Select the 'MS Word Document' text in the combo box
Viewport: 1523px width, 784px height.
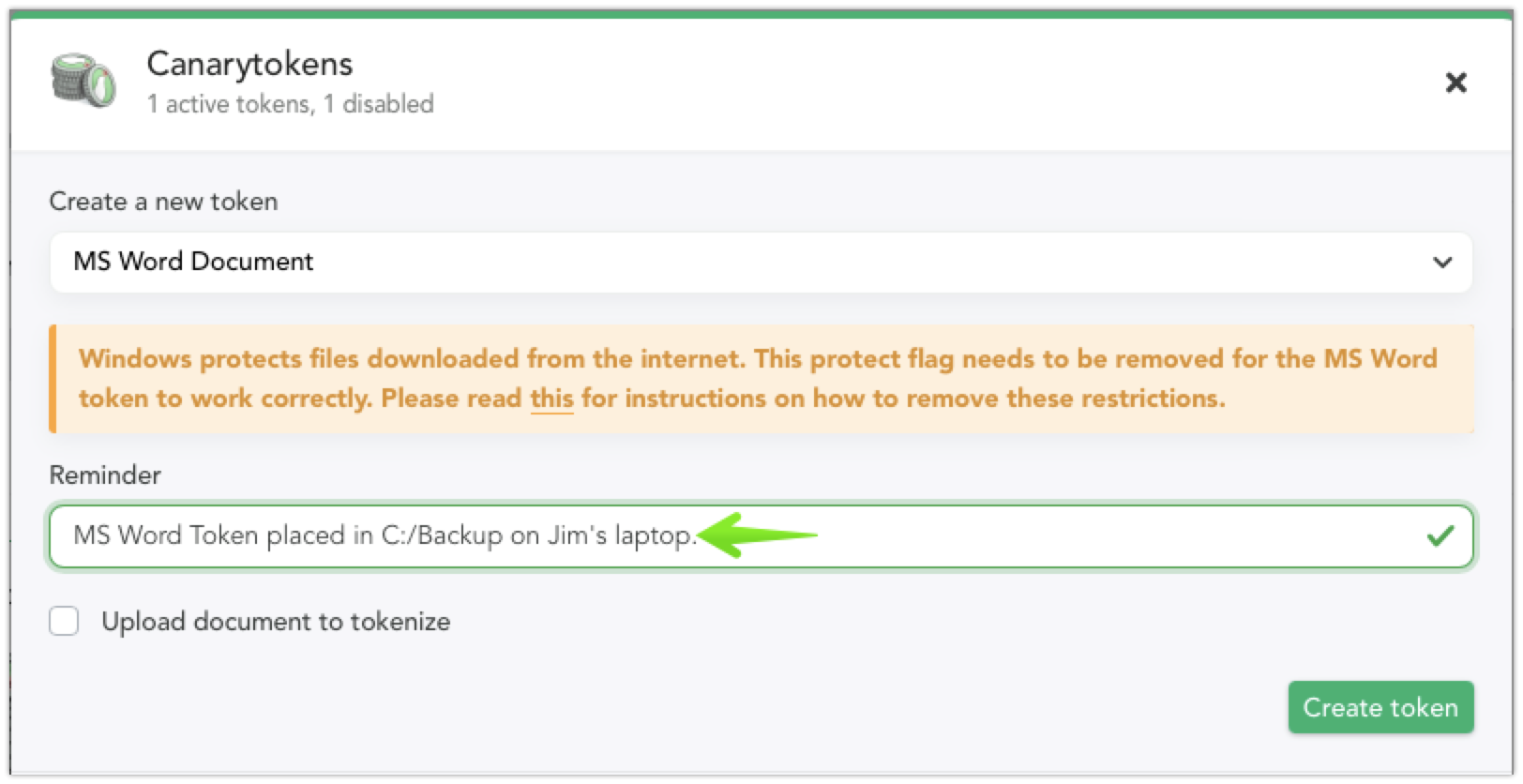click(193, 262)
